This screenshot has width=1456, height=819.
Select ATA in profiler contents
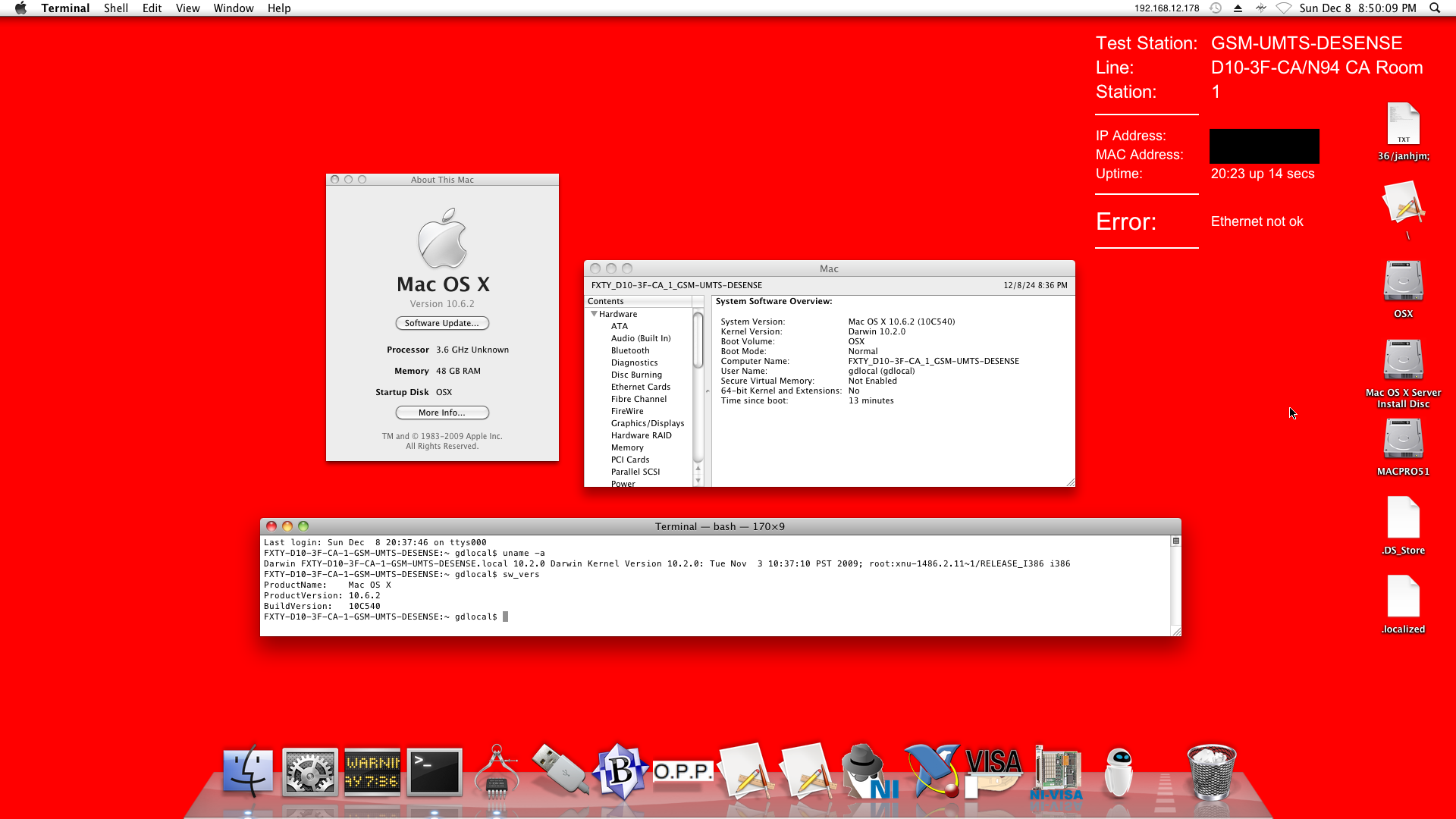click(x=620, y=326)
